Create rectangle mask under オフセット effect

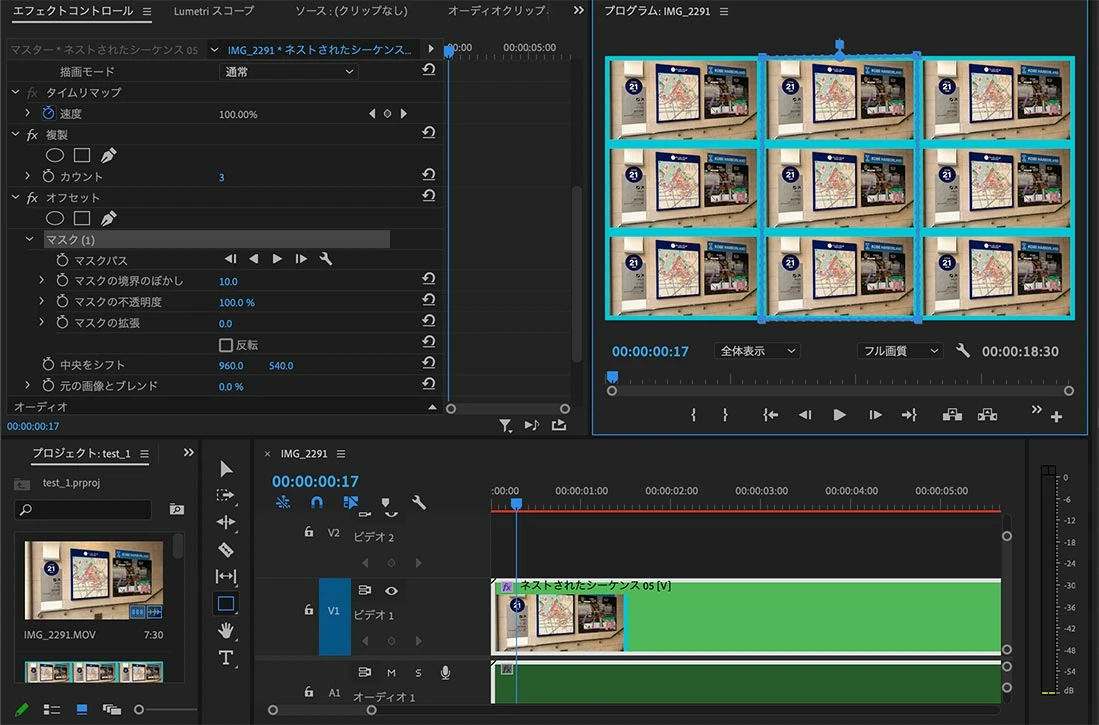point(82,218)
